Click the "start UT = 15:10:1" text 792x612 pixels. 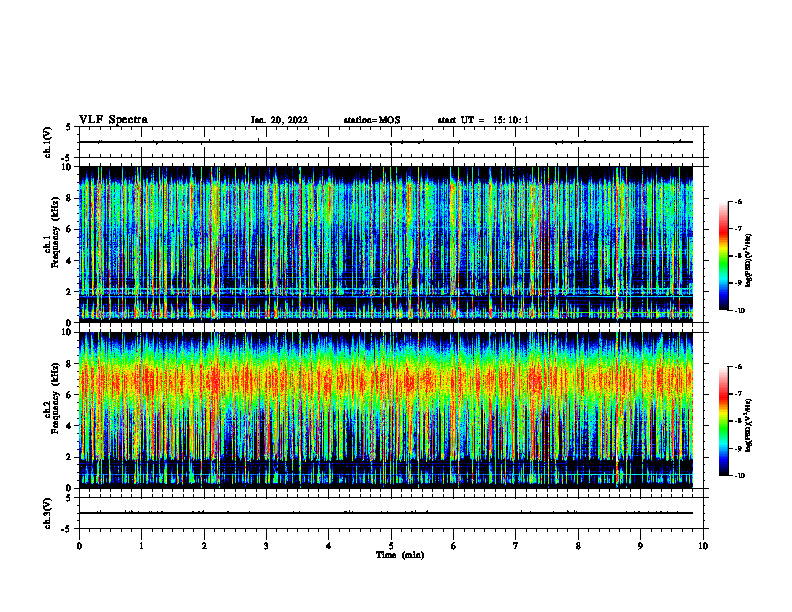483,120
